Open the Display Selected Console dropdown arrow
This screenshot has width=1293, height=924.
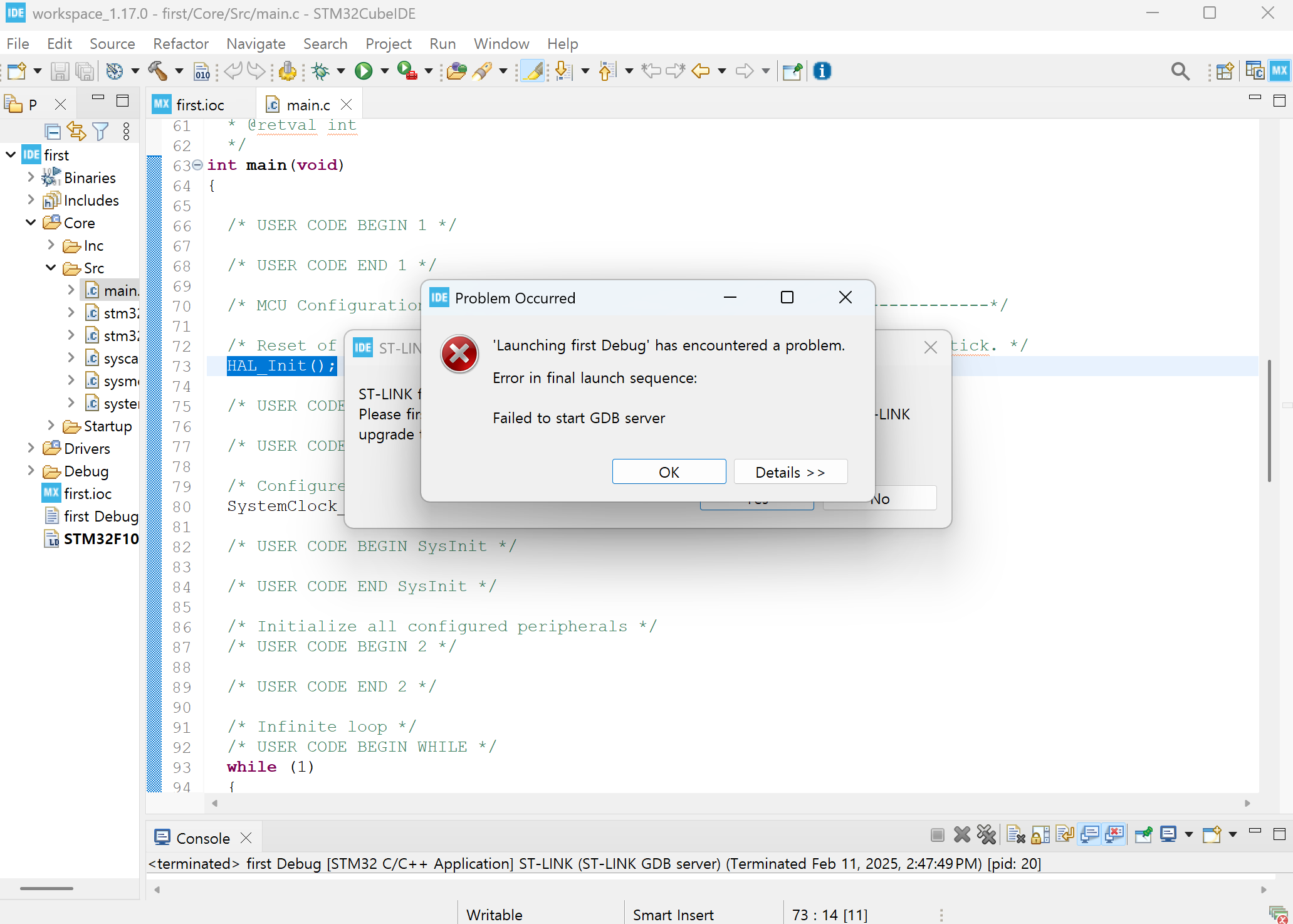click(1188, 834)
